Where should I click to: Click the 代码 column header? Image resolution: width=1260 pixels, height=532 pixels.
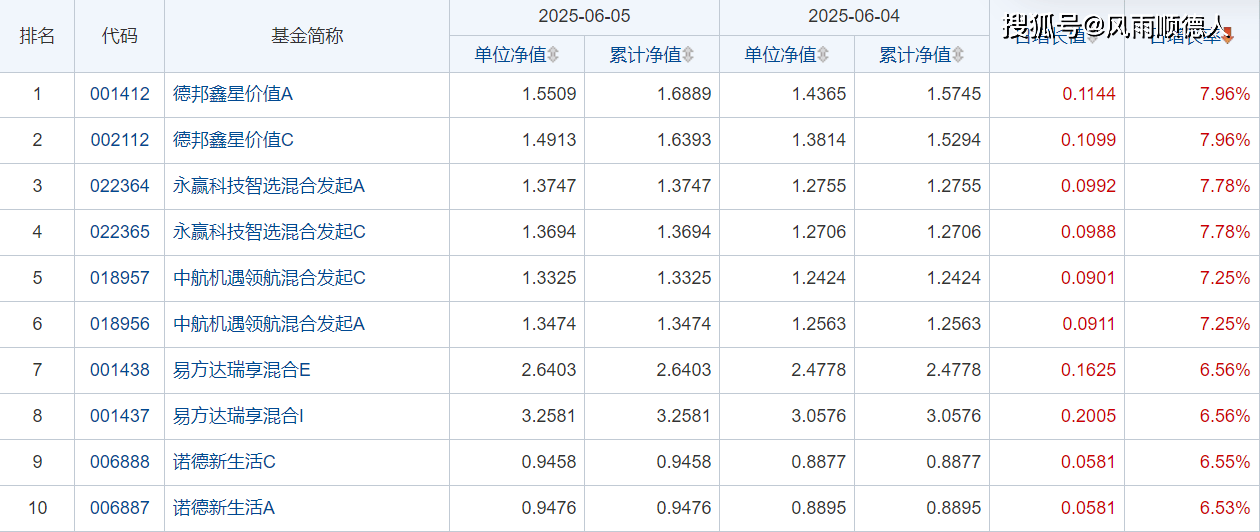tap(119, 36)
